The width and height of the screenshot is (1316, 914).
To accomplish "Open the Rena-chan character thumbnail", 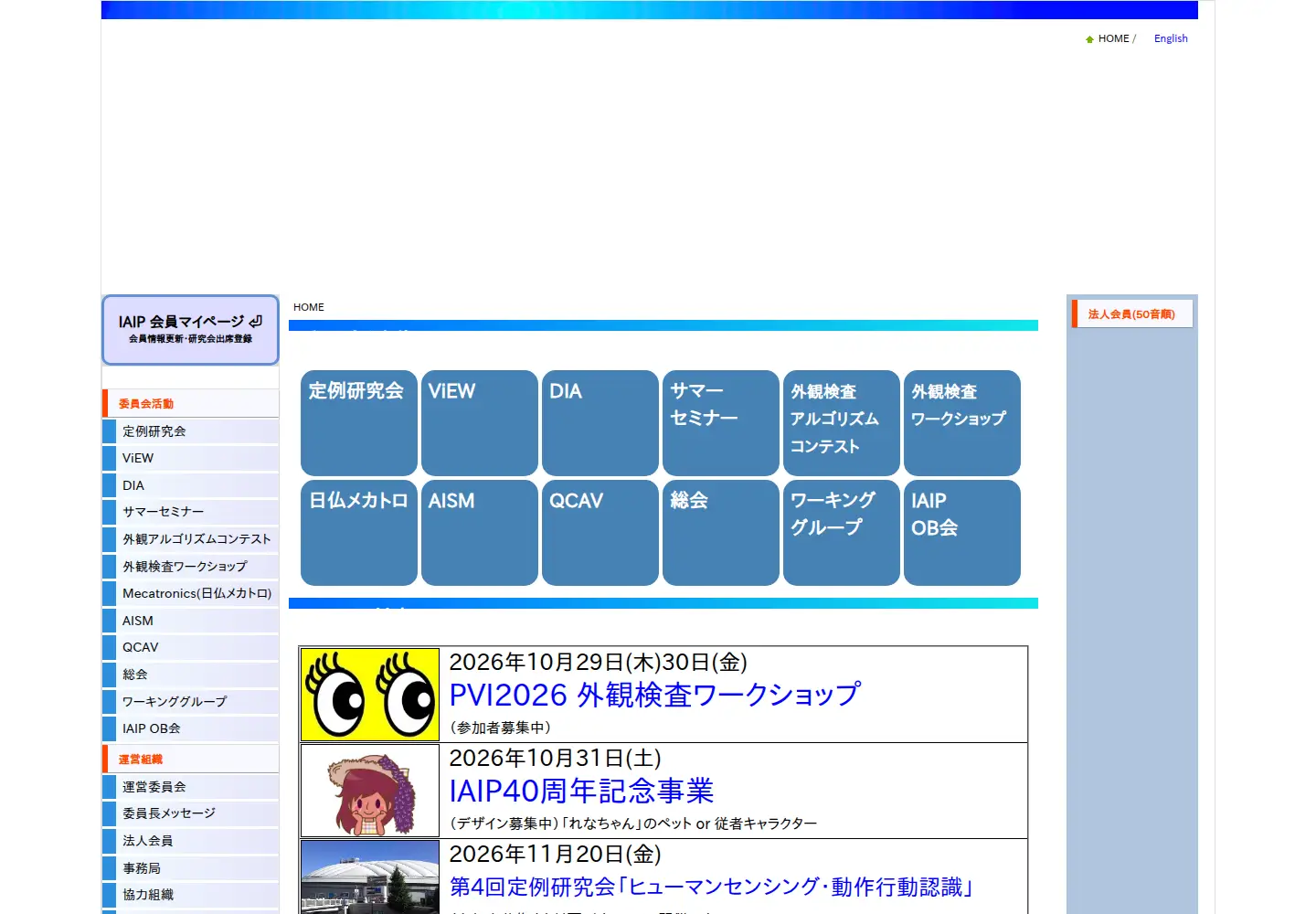I will [x=370, y=791].
